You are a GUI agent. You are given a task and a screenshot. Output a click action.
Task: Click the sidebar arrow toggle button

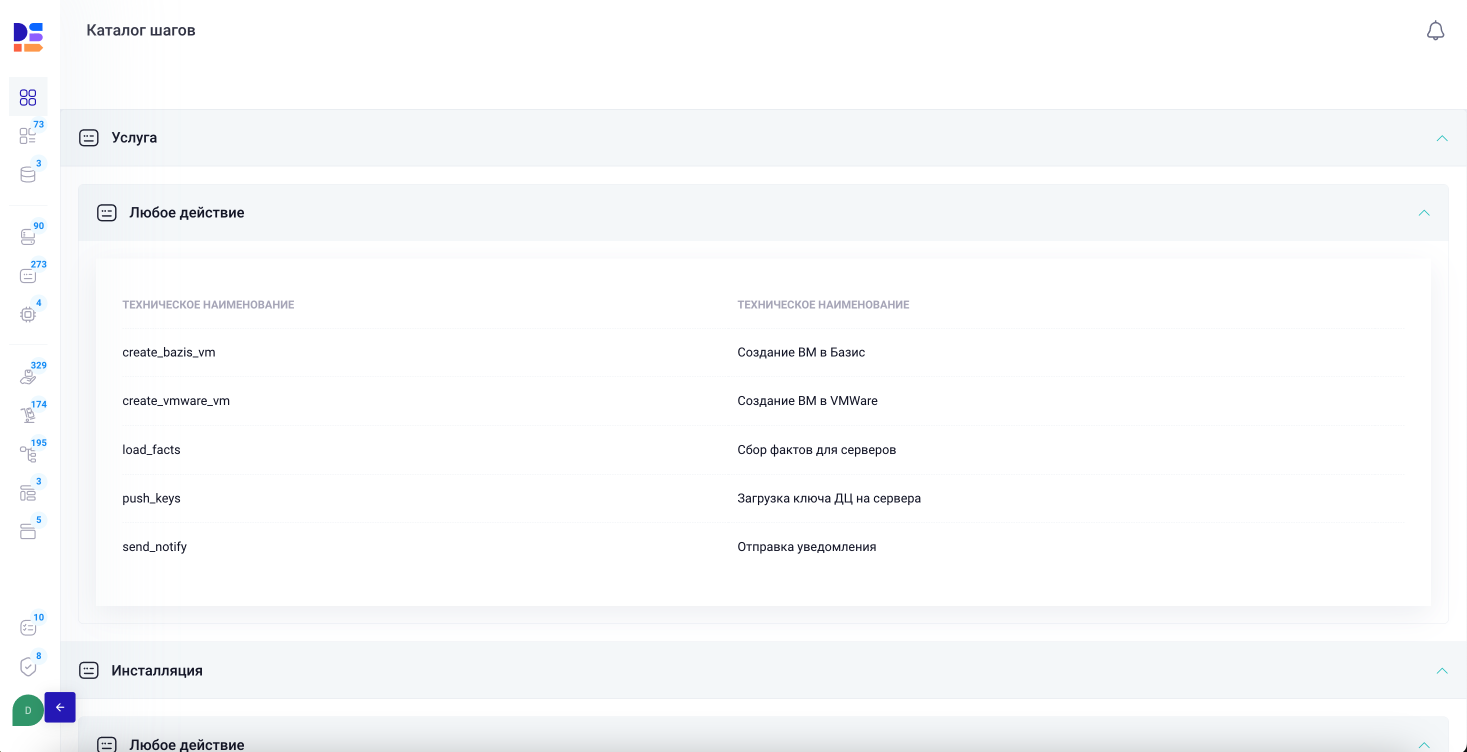[x=60, y=707]
